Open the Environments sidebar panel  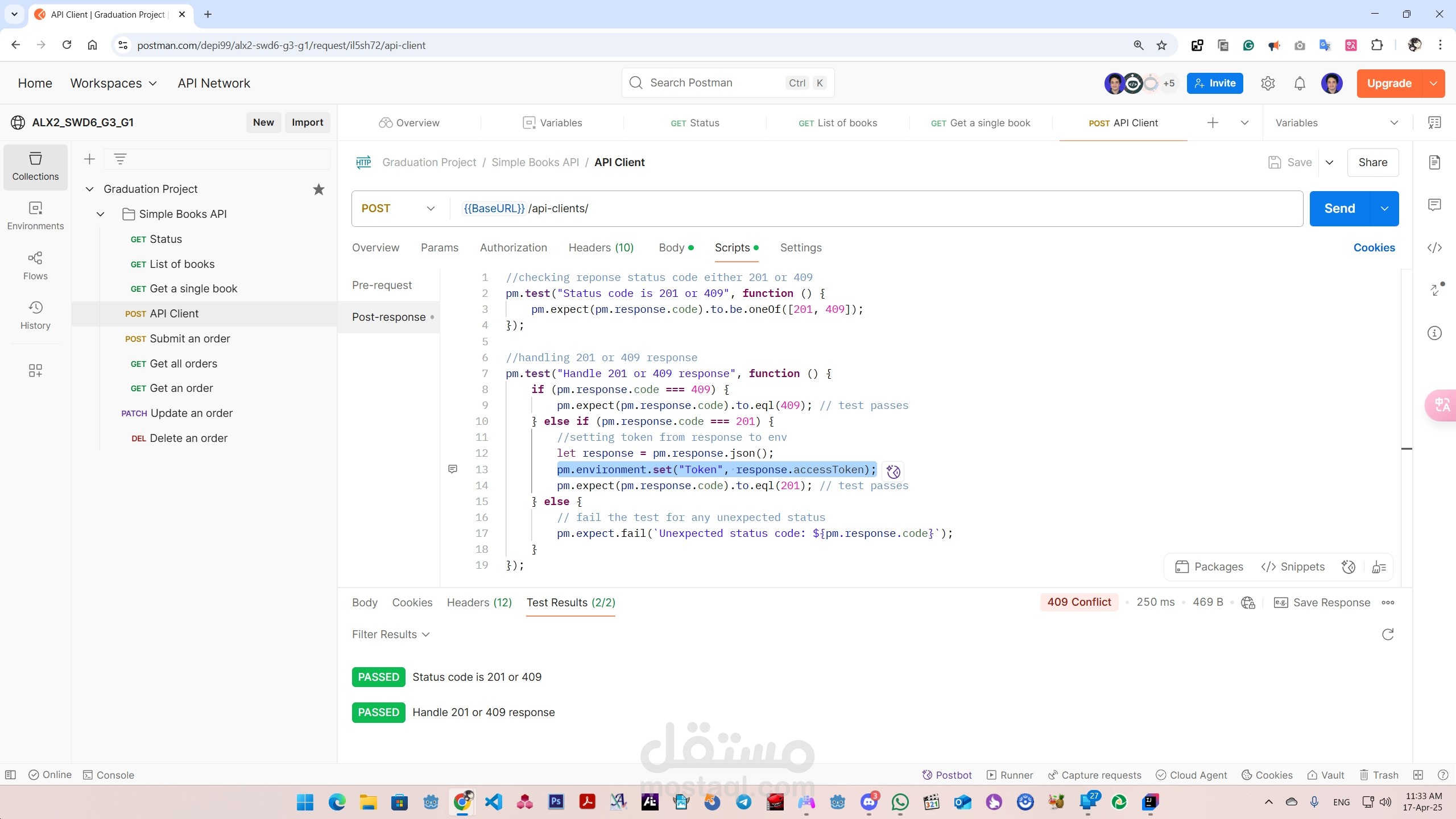tap(35, 216)
